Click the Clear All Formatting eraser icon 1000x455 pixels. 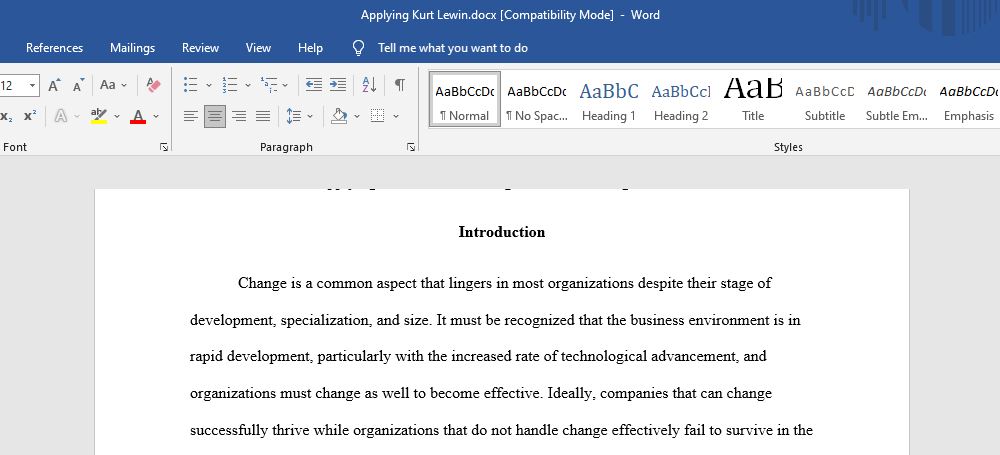[153, 85]
